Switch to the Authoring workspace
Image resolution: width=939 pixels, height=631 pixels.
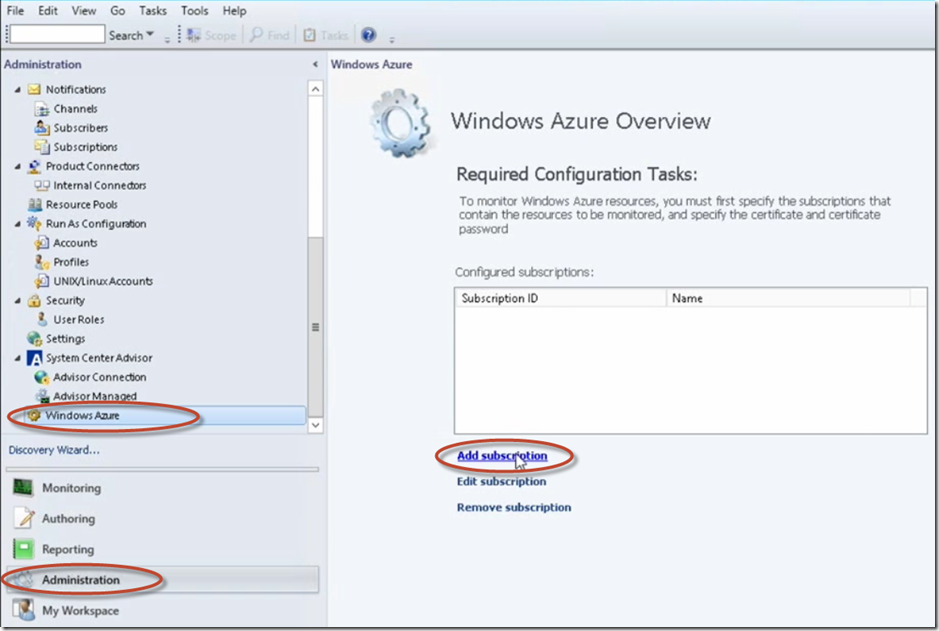click(162, 518)
